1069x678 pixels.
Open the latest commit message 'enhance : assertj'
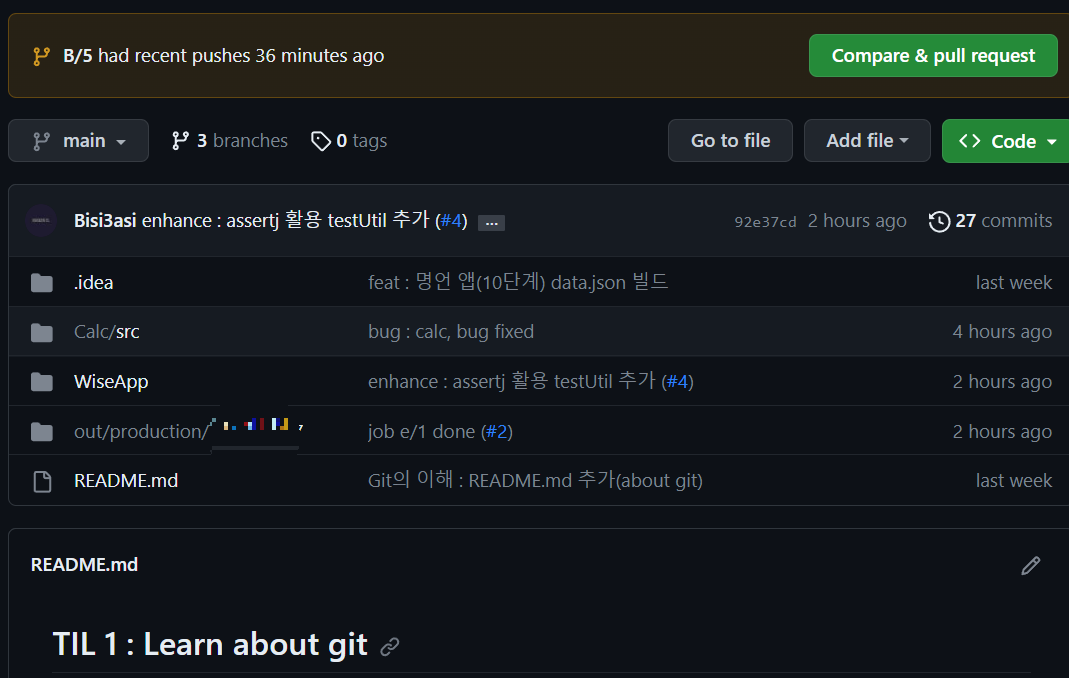(x=286, y=220)
